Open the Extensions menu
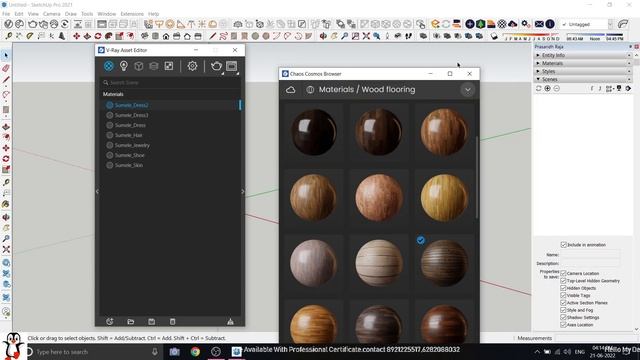The image size is (640, 360). [x=132, y=14]
